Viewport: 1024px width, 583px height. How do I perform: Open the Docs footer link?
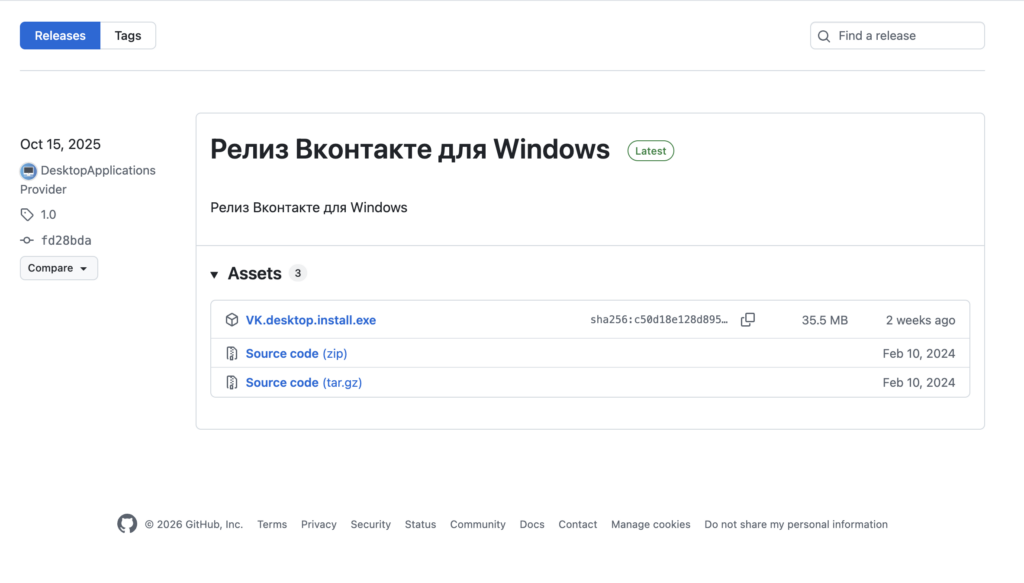click(532, 524)
